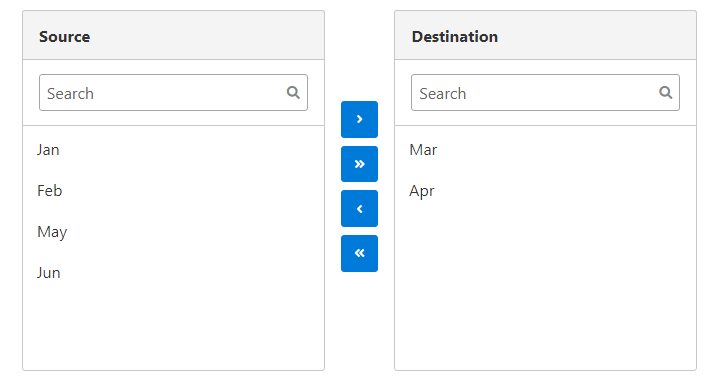Select Apr in the Destination list
Screen dimensions: 711x388
545,190
